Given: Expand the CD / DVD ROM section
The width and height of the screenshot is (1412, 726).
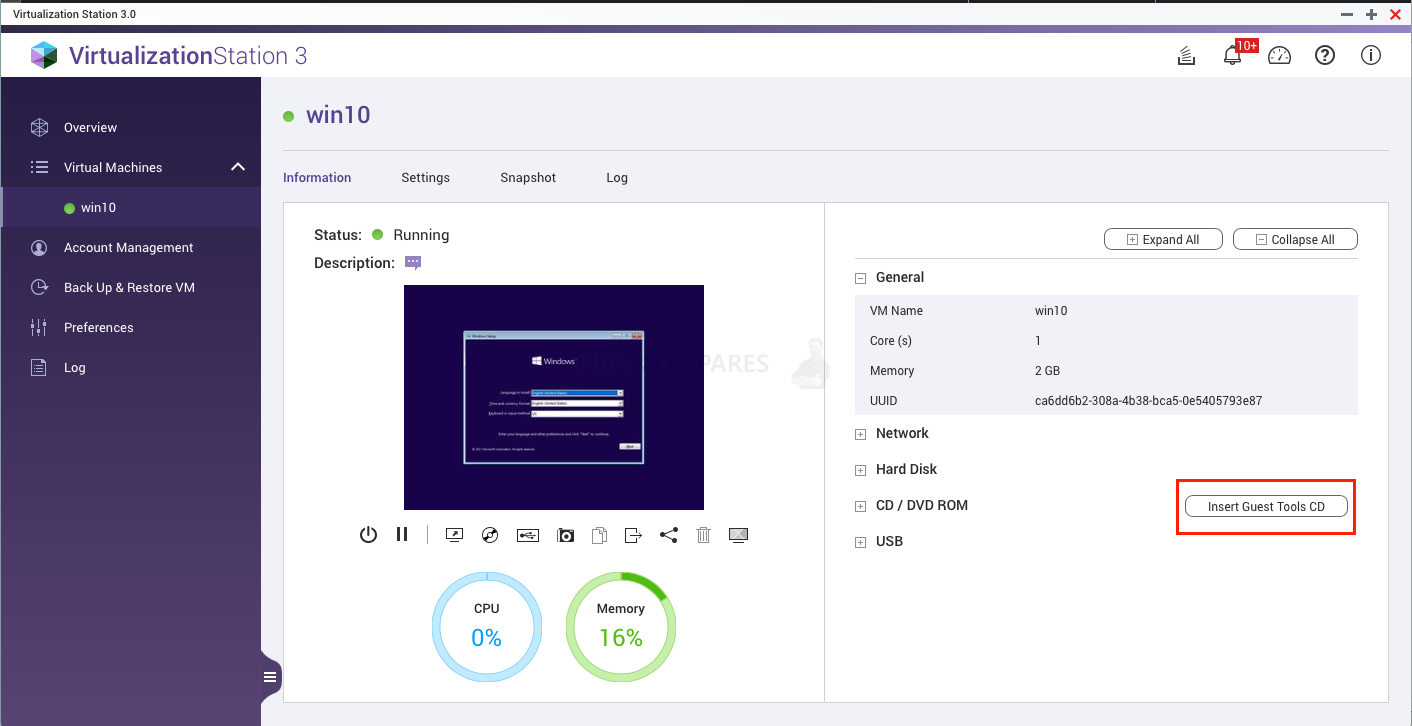Looking at the screenshot, I should (860, 506).
